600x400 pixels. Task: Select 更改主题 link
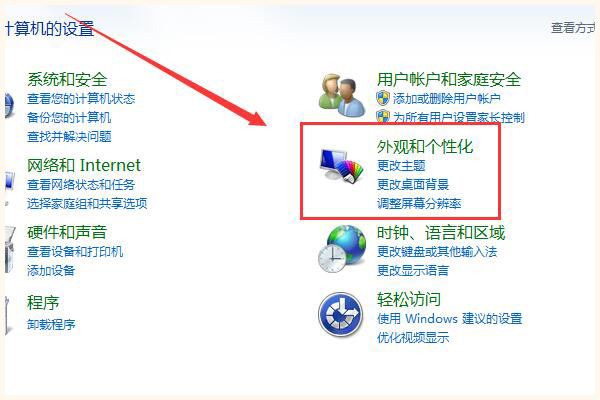401,166
